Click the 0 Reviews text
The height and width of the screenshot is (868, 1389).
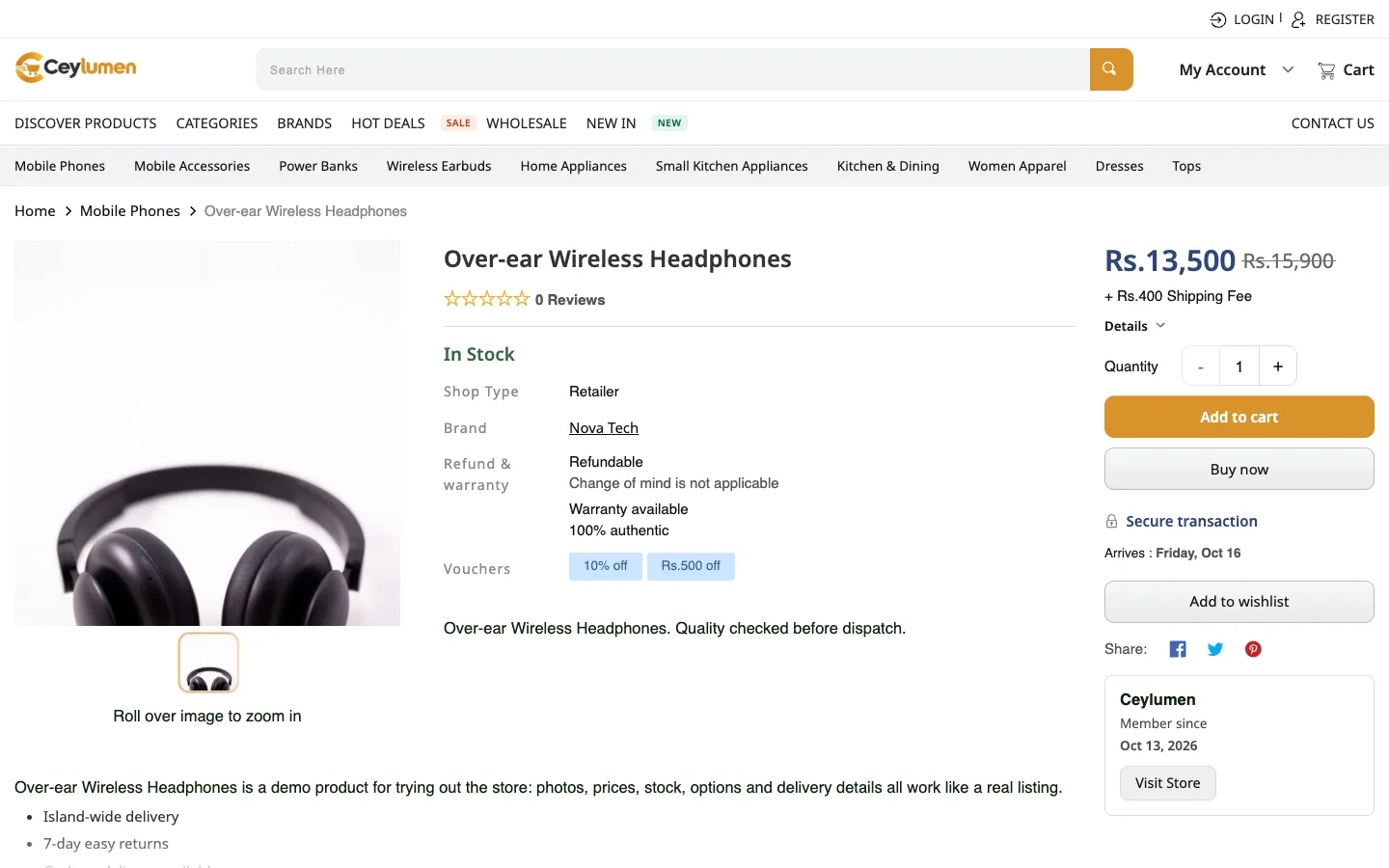click(570, 300)
